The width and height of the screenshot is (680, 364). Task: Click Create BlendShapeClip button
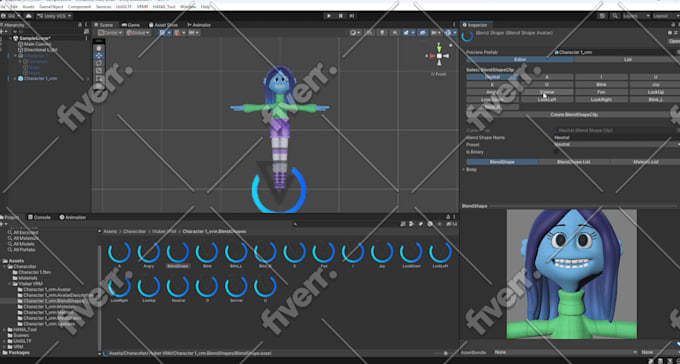click(x=573, y=115)
